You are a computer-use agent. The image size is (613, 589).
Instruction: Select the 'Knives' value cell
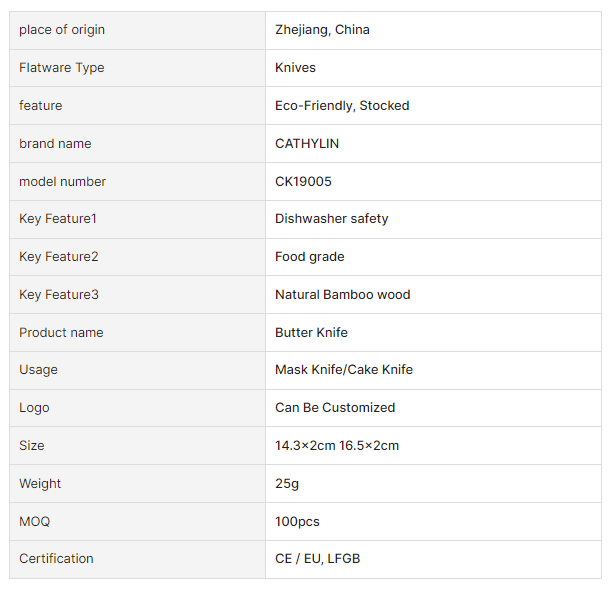point(295,68)
